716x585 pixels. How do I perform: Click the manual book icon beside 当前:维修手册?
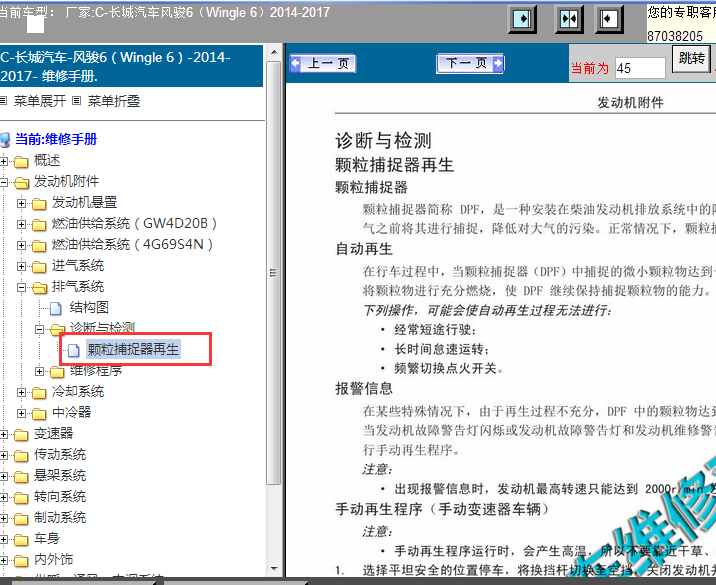coord(5,140)
